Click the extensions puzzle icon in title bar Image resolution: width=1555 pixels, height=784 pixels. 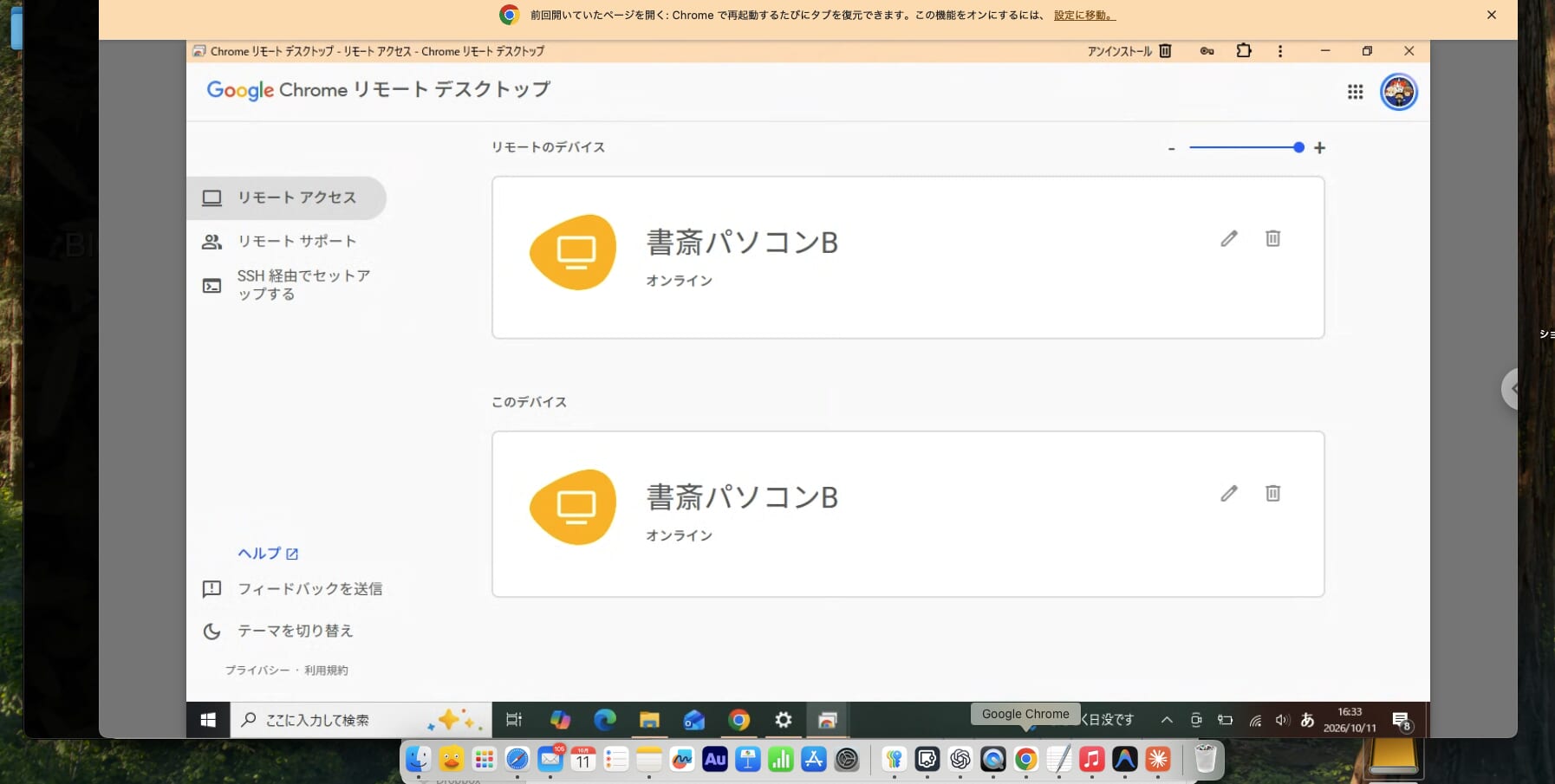pyautogui.click(x=1244, y=51)
